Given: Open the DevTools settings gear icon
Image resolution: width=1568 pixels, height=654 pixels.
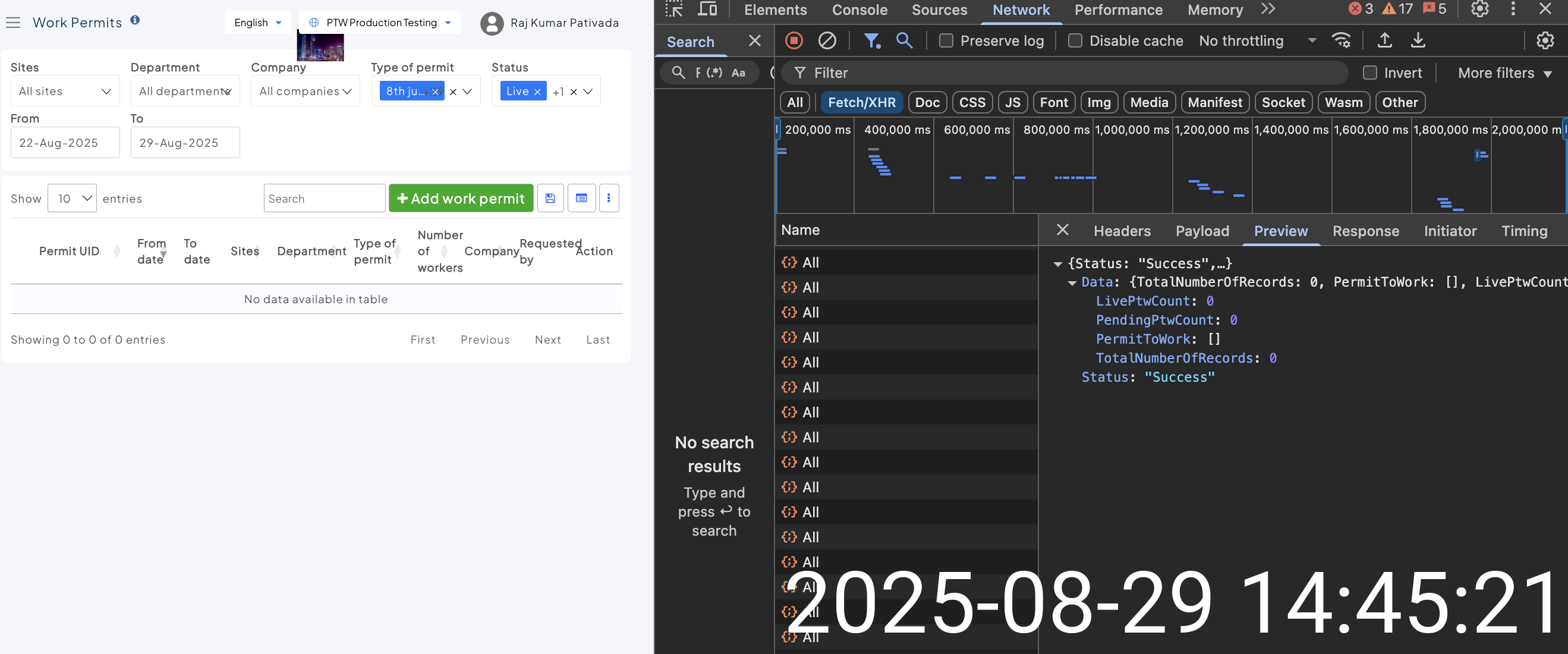Looking at the screenshot, I should (1480, 9).
